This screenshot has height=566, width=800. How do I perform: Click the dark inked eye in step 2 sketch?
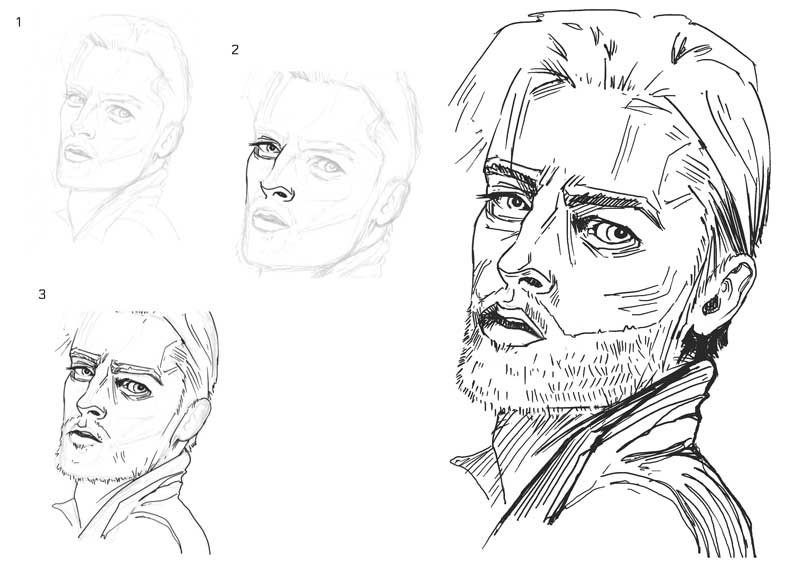[265, 150]
